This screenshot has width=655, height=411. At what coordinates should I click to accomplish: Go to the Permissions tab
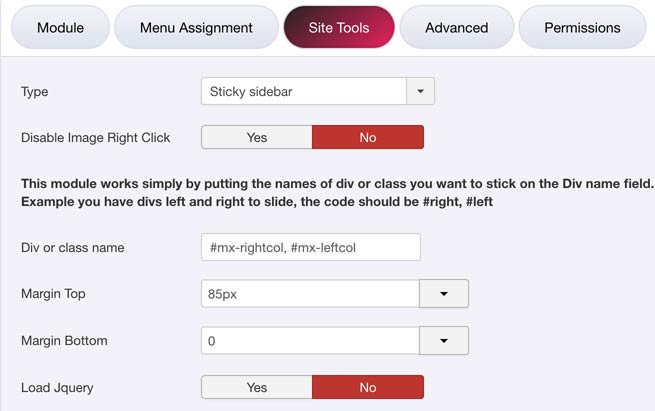point(582,28)
